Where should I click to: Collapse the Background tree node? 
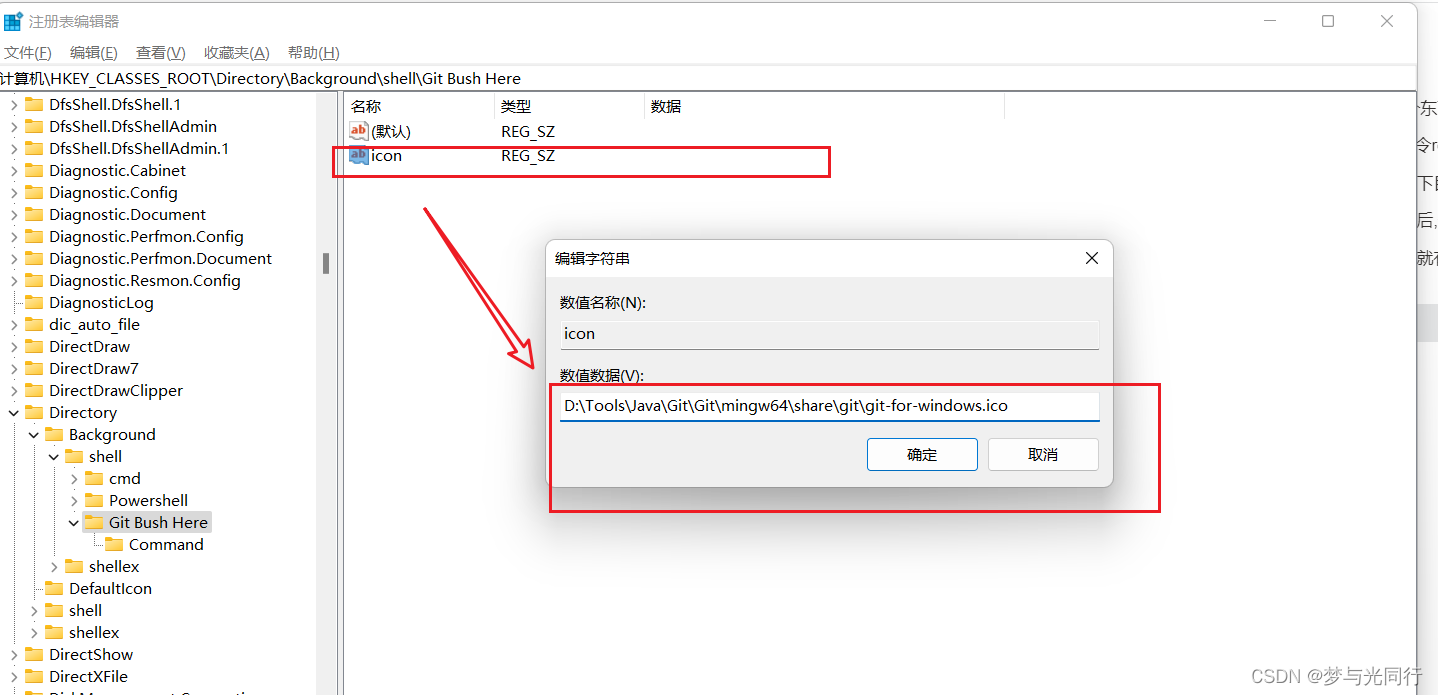(34, 434)
